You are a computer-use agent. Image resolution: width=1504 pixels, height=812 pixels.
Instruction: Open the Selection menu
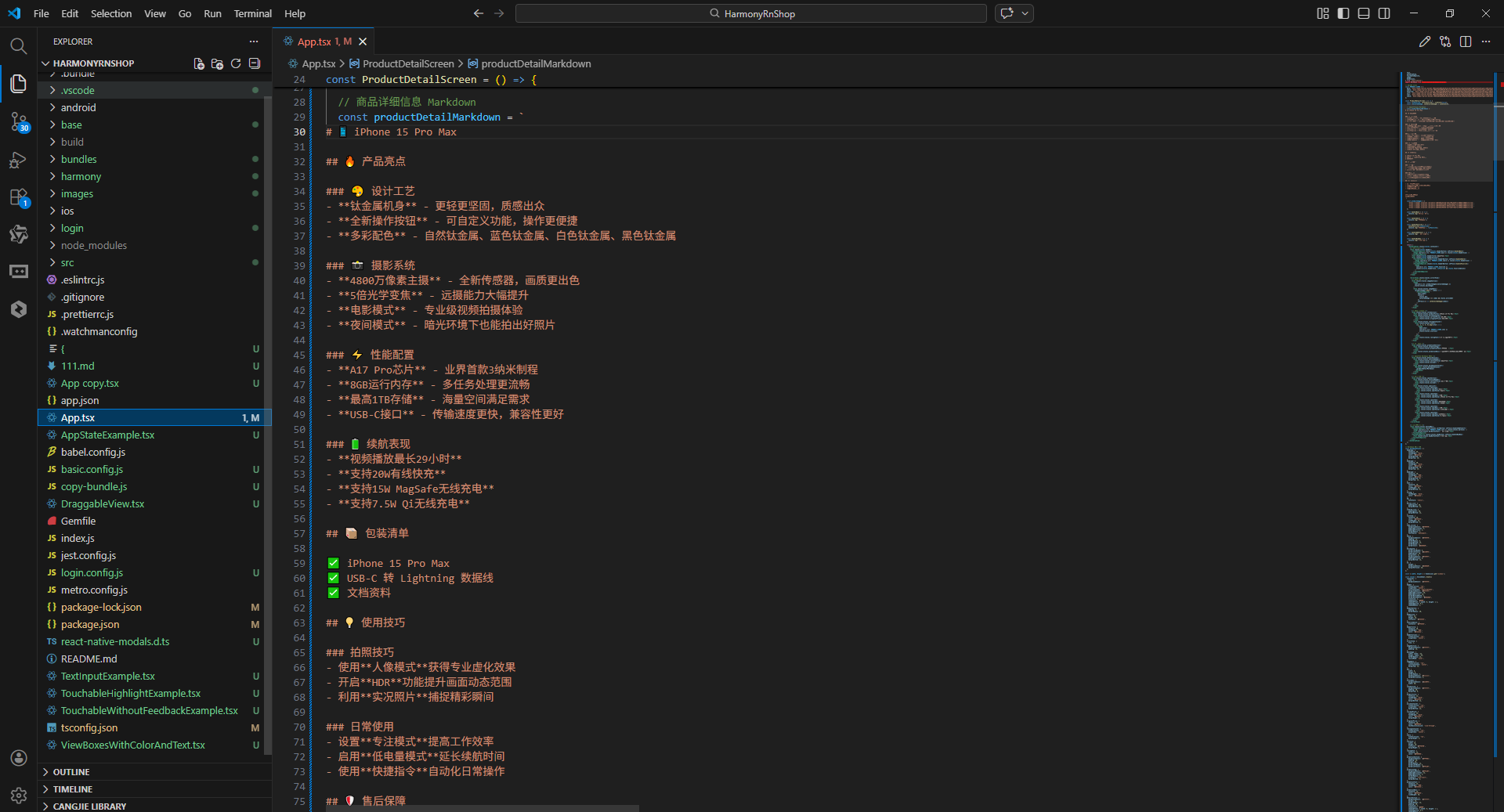pos(111,13)
